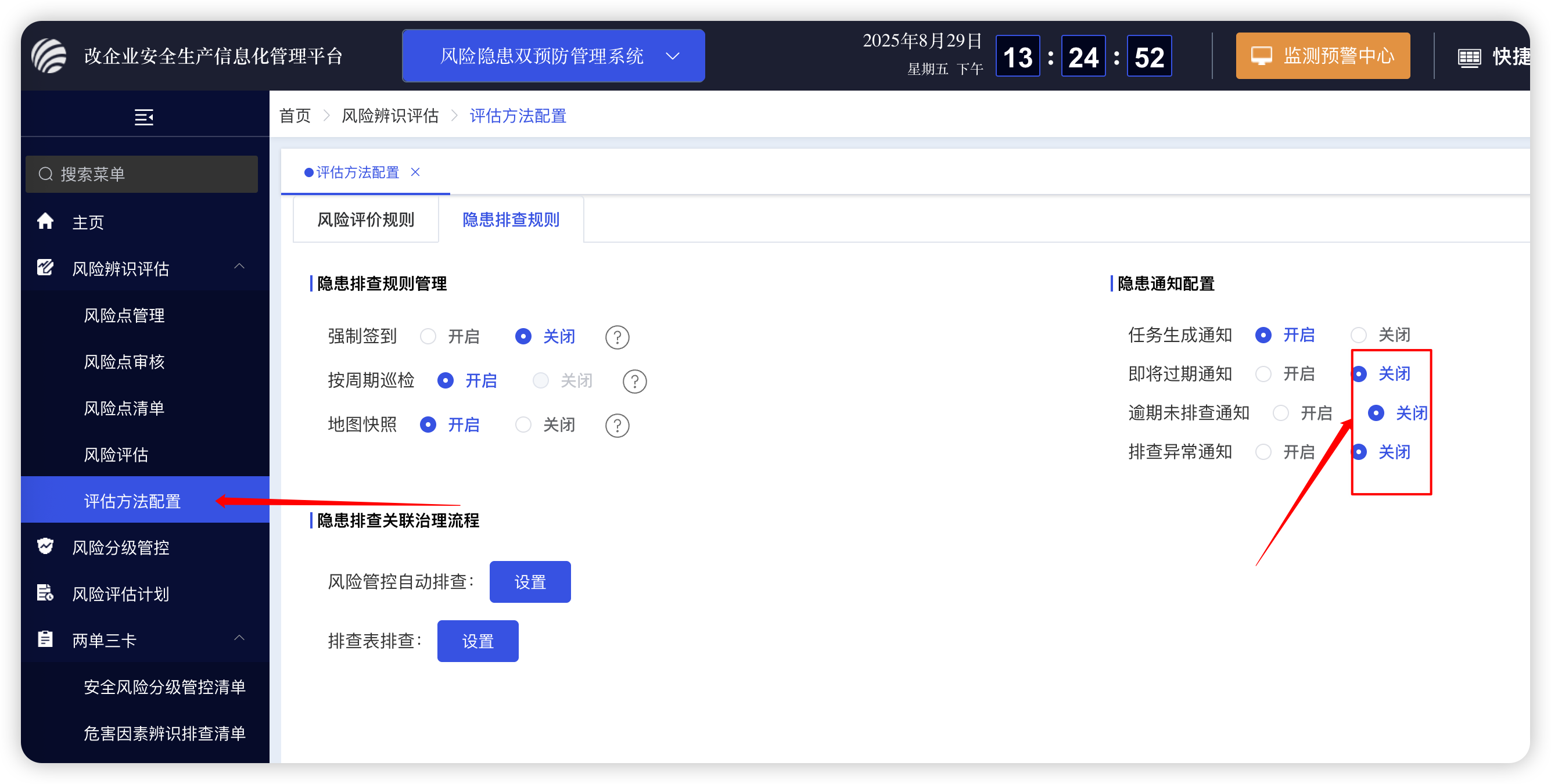Close the 评估方法配置 page tab
1551x784 pixels.
click(x=415, y=172)
